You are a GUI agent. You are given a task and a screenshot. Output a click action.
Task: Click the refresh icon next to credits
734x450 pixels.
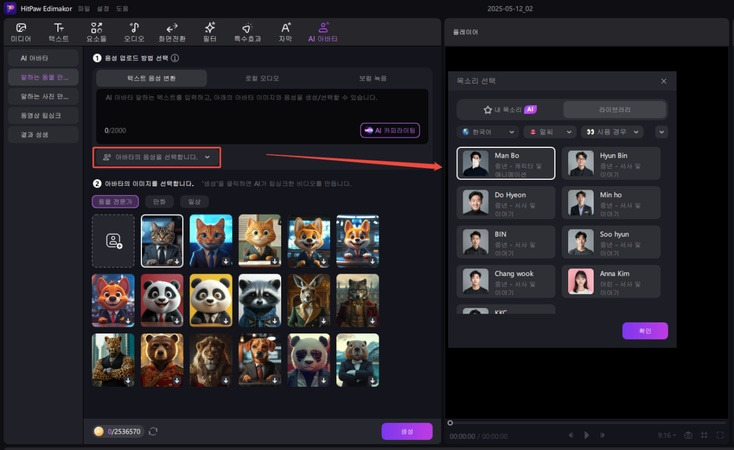point(153,431)
